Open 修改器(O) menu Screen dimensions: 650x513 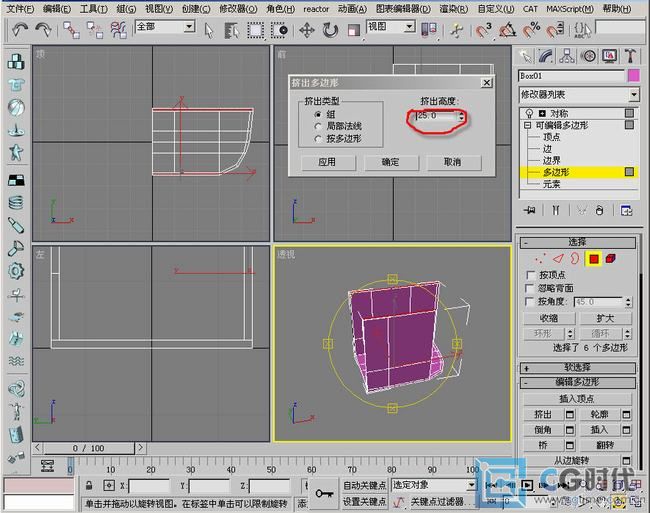tap(238, 9)
